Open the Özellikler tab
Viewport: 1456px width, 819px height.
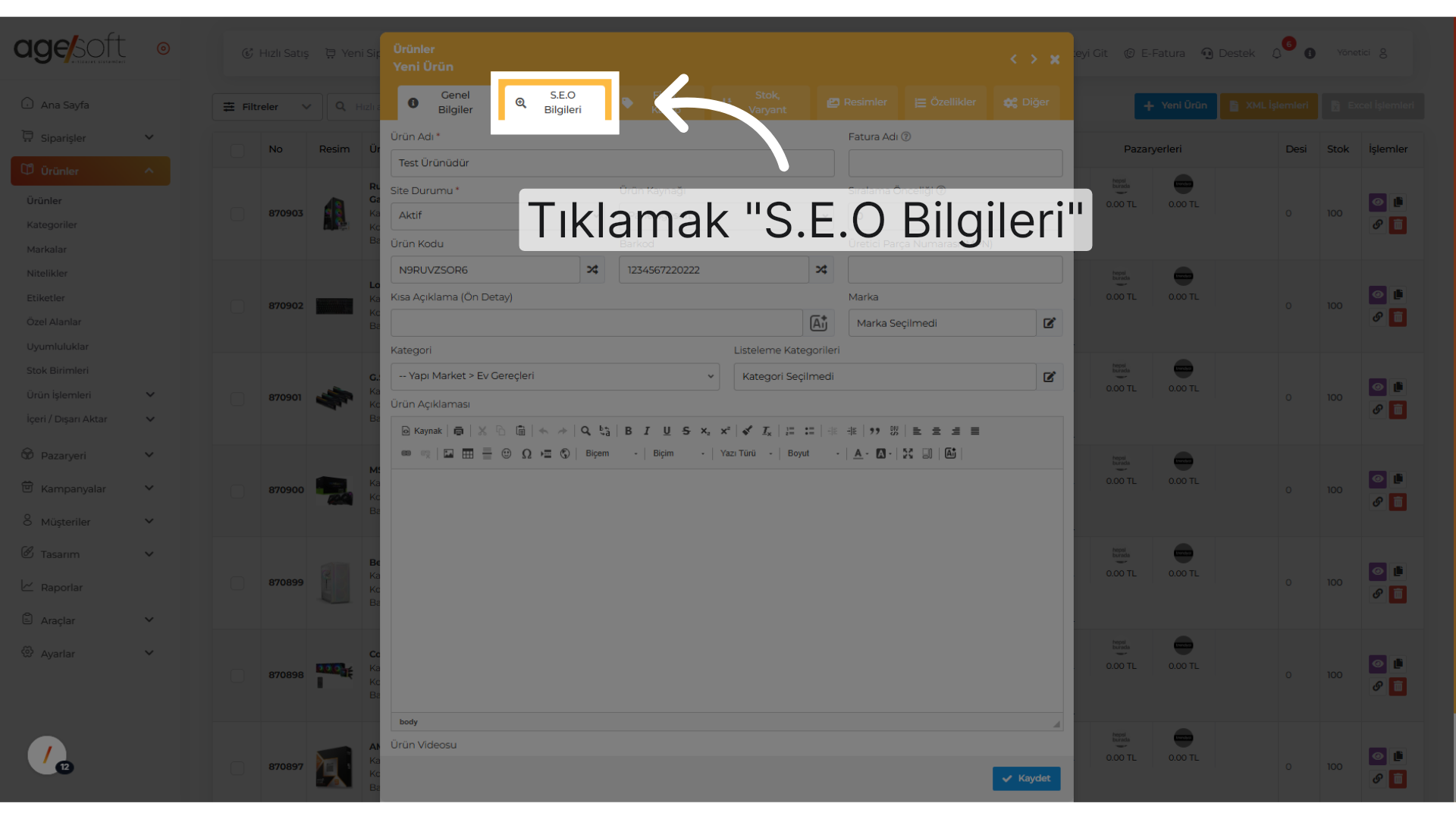[x=945, y=102]
